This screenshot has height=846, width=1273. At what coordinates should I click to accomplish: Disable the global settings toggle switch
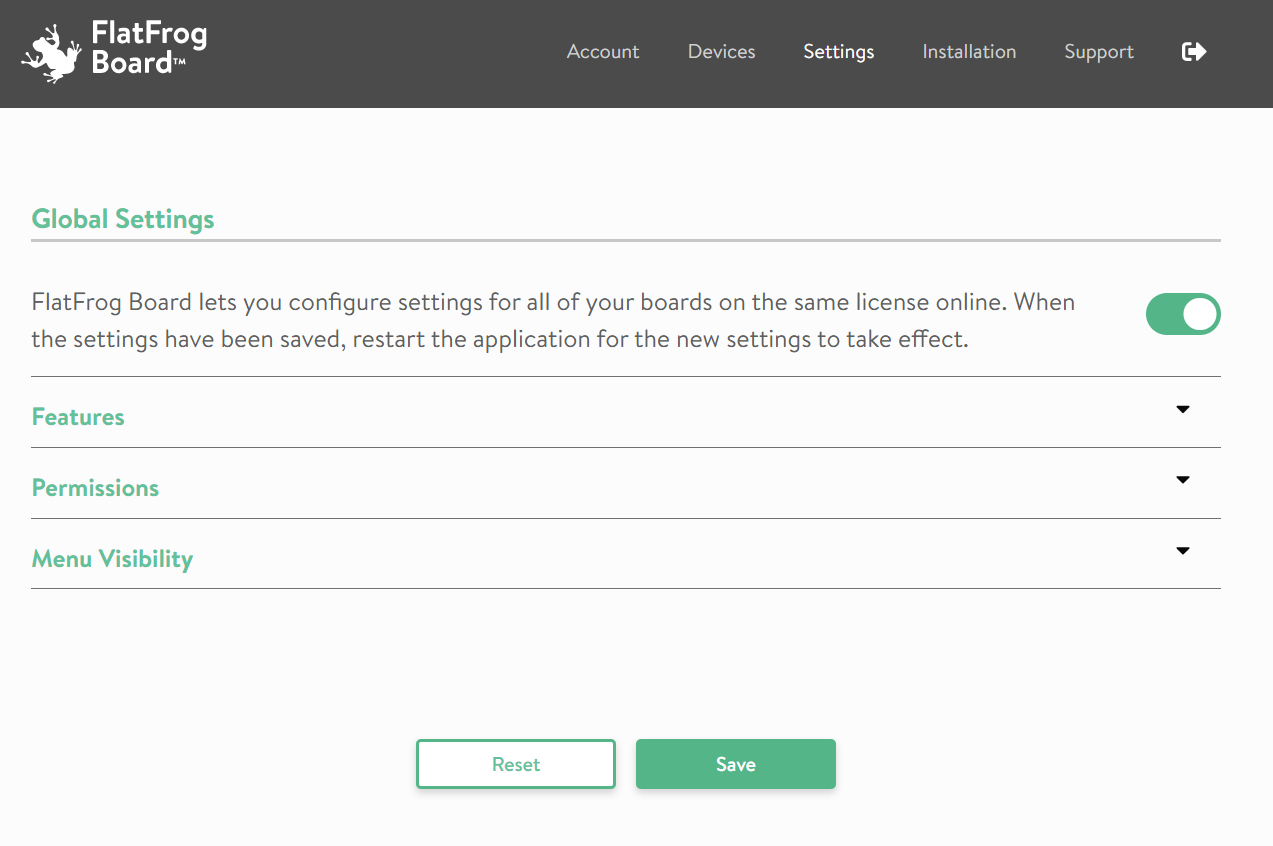(x=1183, y=314)
